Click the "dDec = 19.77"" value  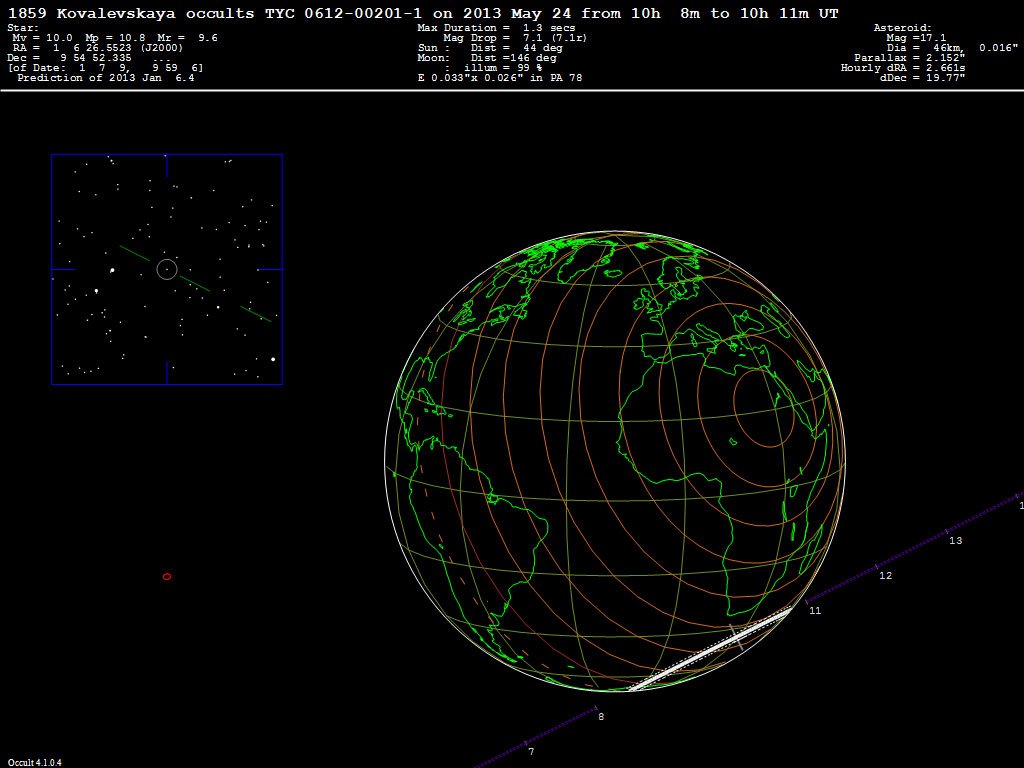(923, 78)
